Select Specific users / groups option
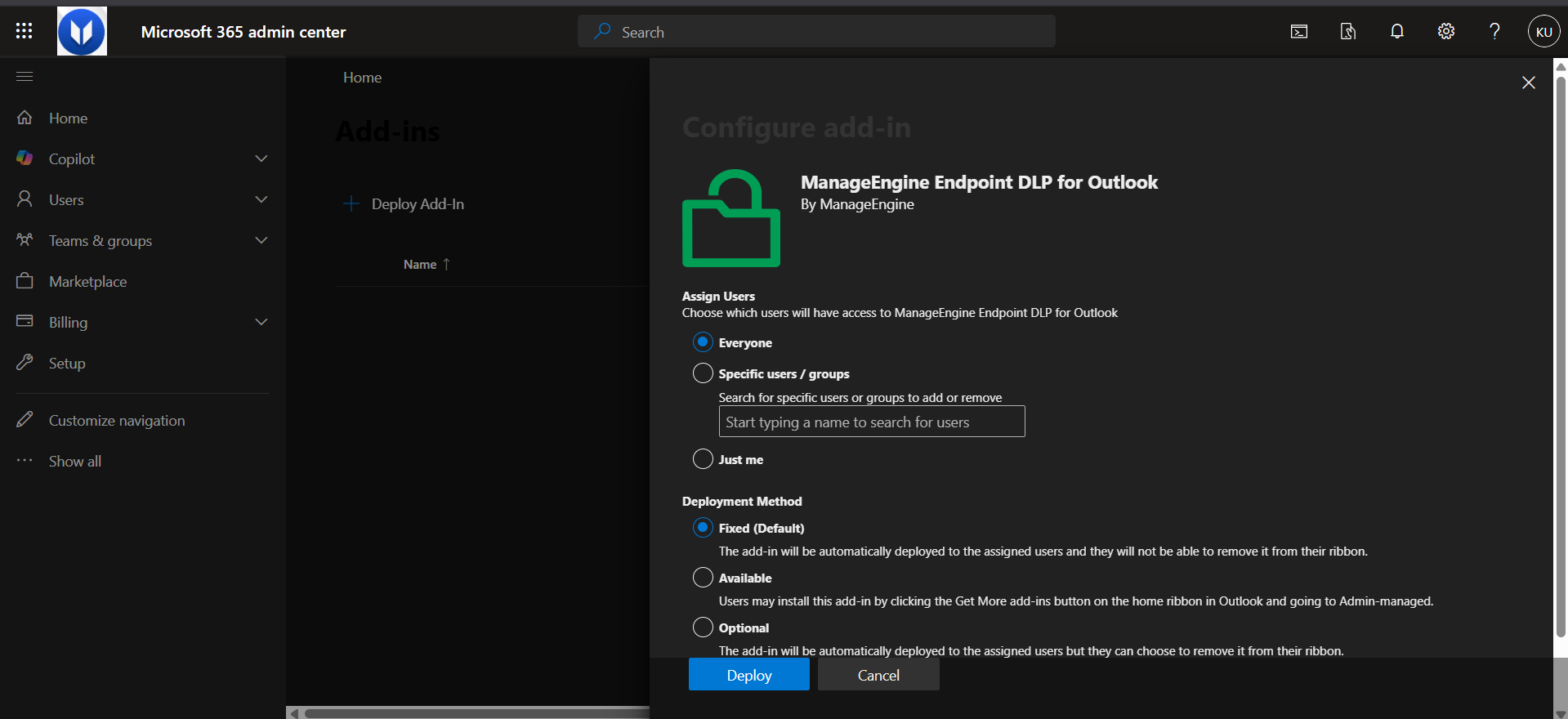The width and height of the screenshot is (1568, 719). tap(703, 373)
